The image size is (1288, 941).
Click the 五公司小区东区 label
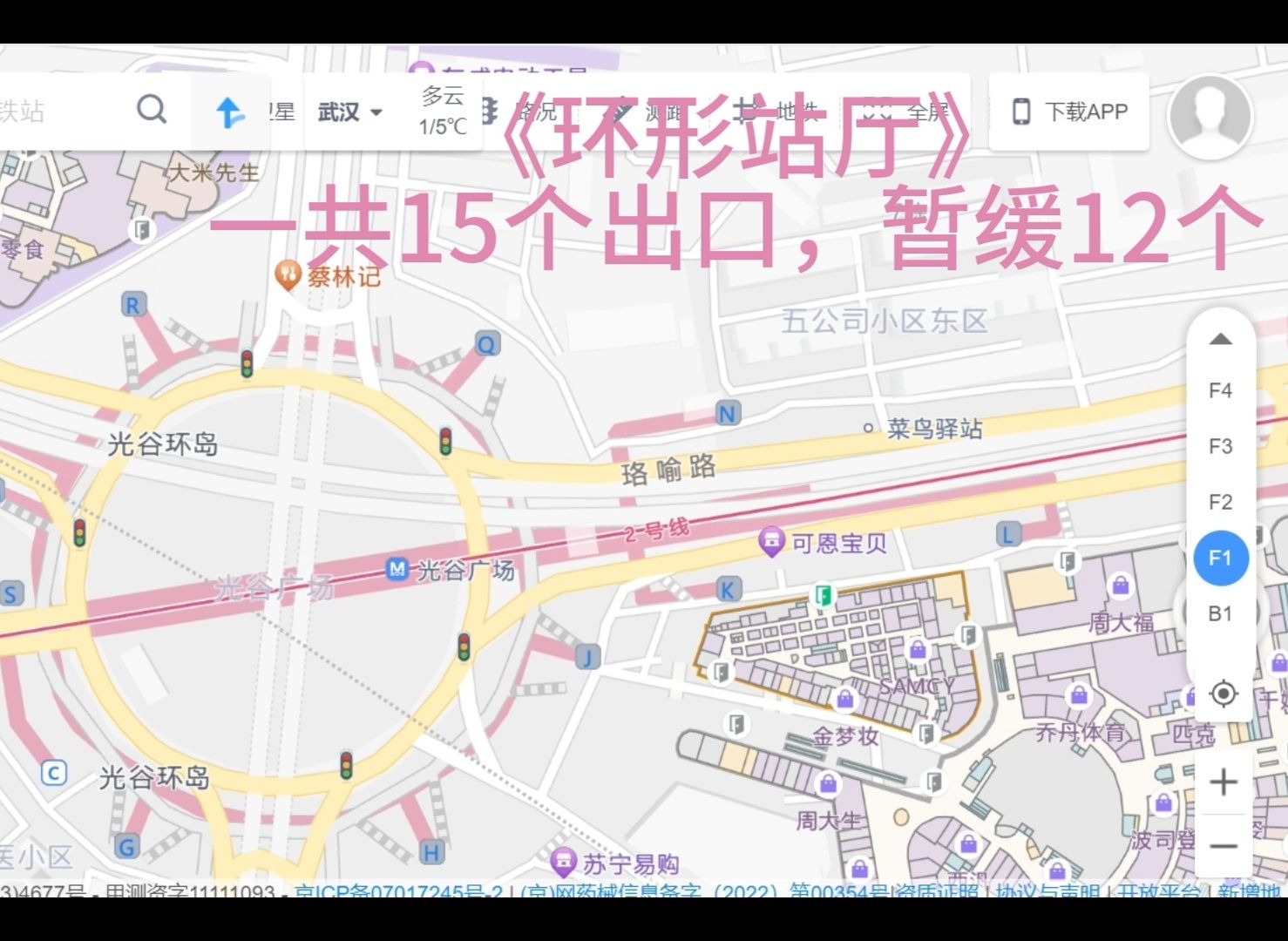click(885, 321)
